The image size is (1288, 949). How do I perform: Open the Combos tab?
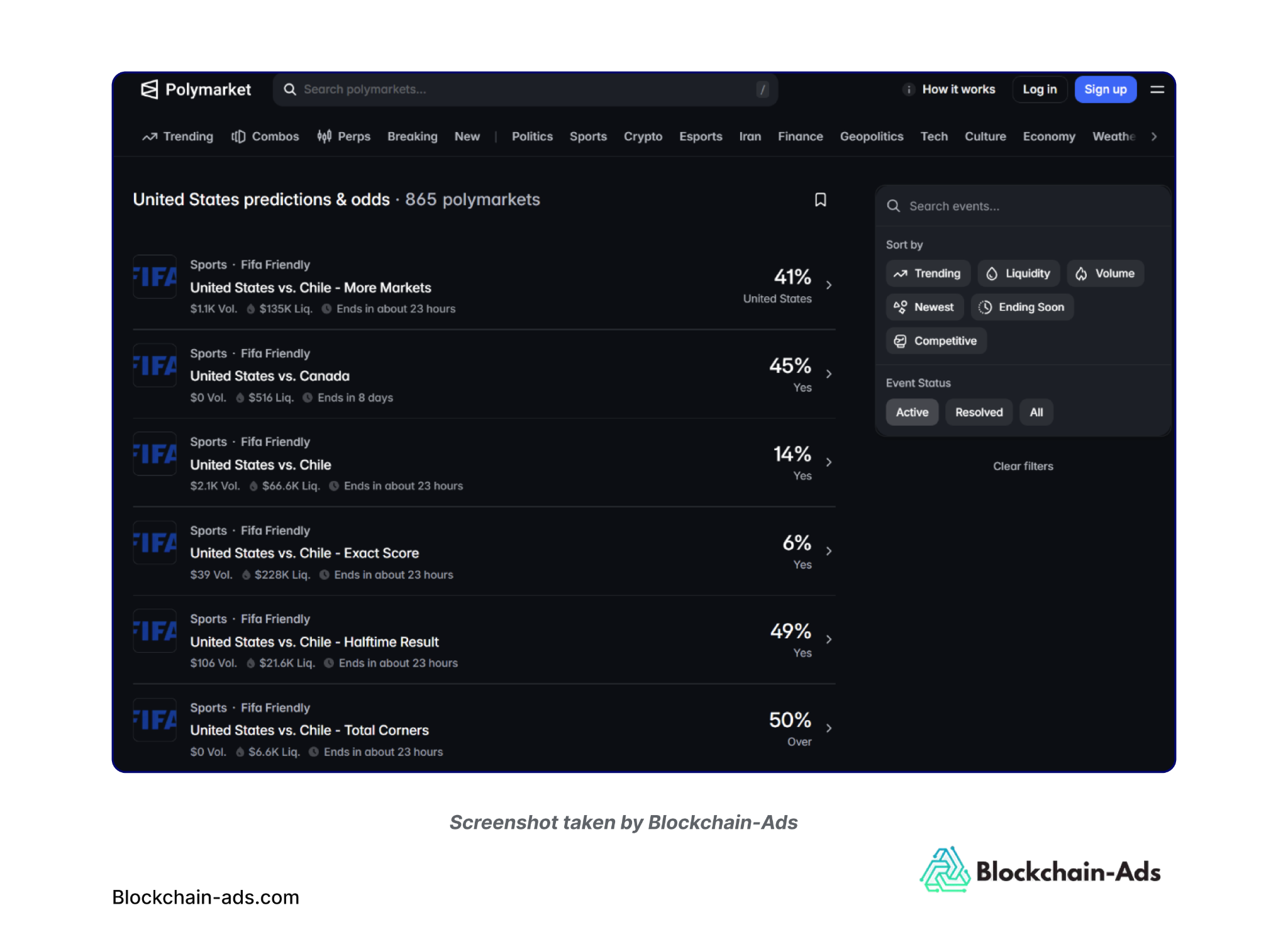(x=265, y=136)
